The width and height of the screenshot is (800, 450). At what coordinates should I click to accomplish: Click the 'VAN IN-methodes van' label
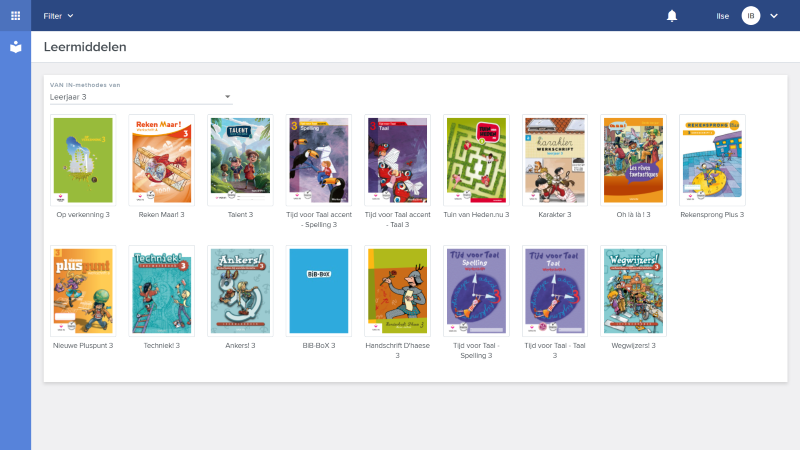click(85, 85)
